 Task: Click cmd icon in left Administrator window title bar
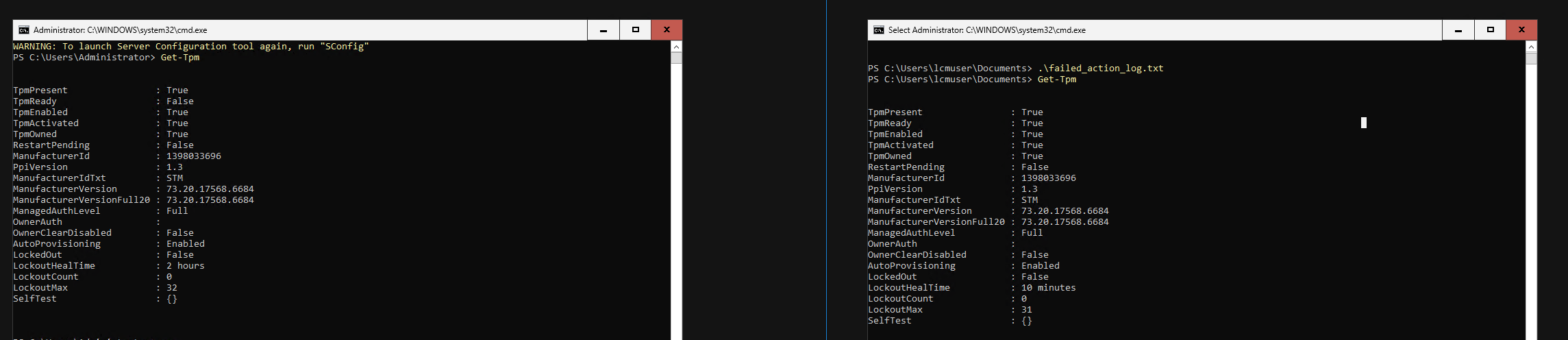[x=24, y=30]
